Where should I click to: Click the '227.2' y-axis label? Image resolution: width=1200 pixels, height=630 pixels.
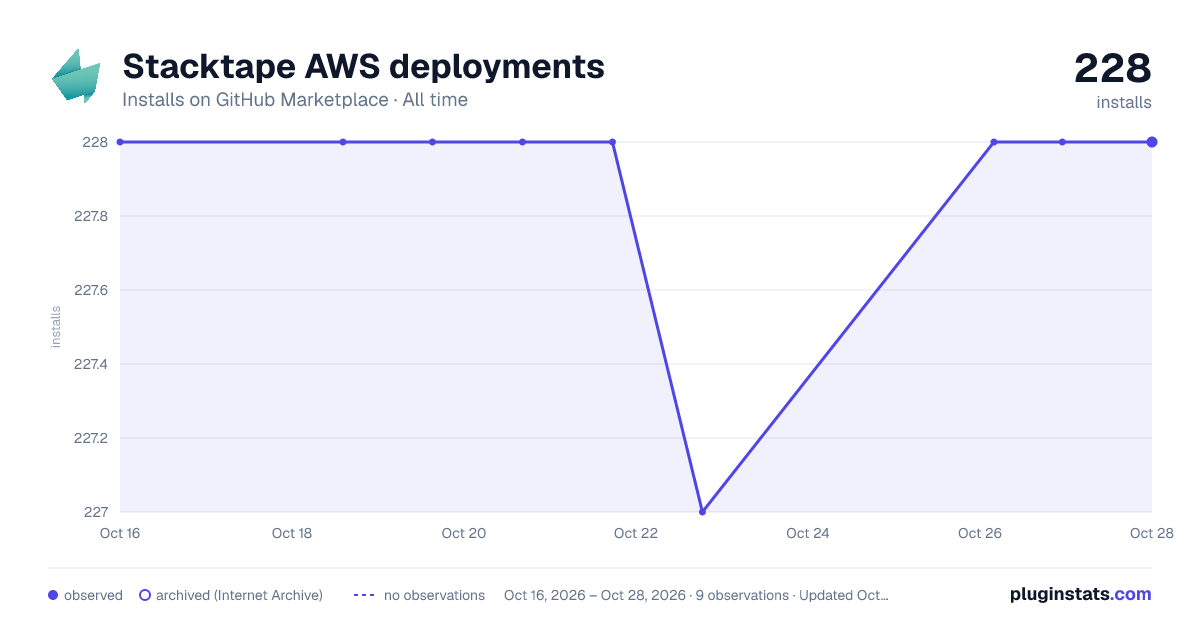91,438
